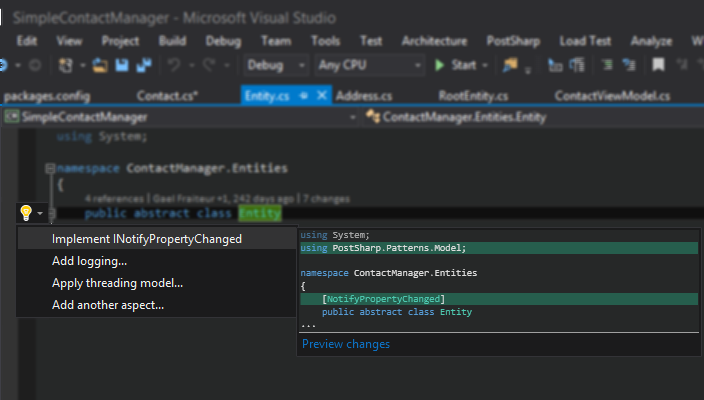Open the New Project dropdown arrow

(x=83, y=66)
